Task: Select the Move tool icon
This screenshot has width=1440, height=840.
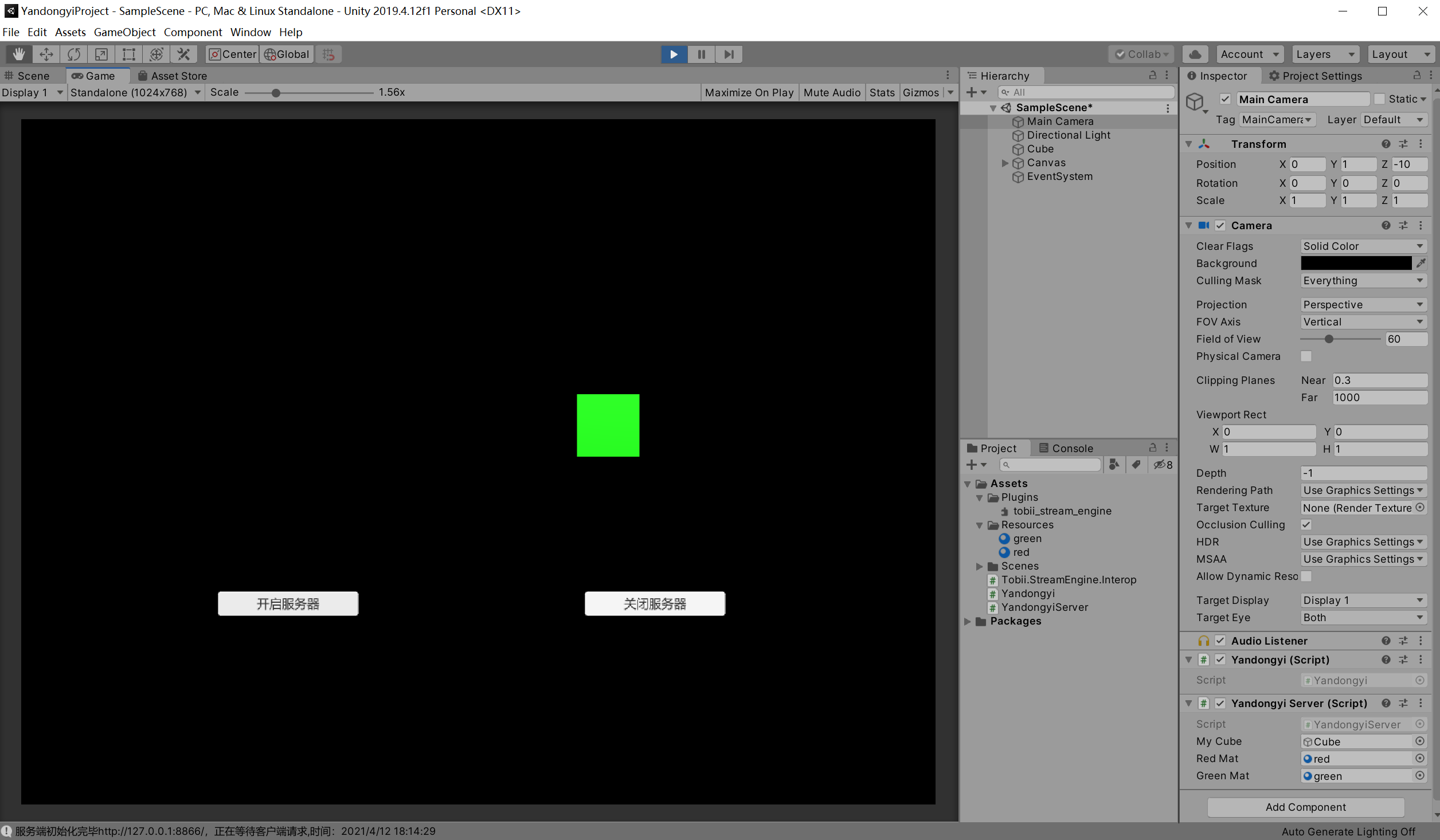Action: 45,54
